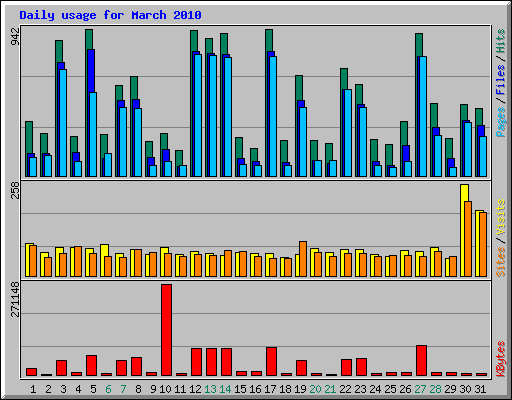Select the tall red KBytes bar for day 10
512x400 pixels.
(167, 330)
